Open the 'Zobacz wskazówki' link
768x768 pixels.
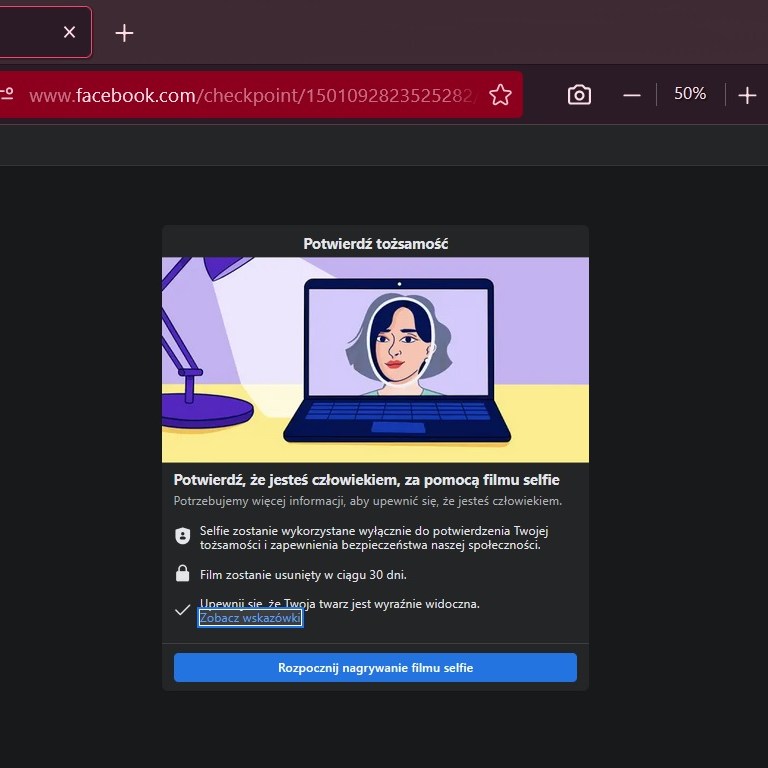(x=250, y=619)
